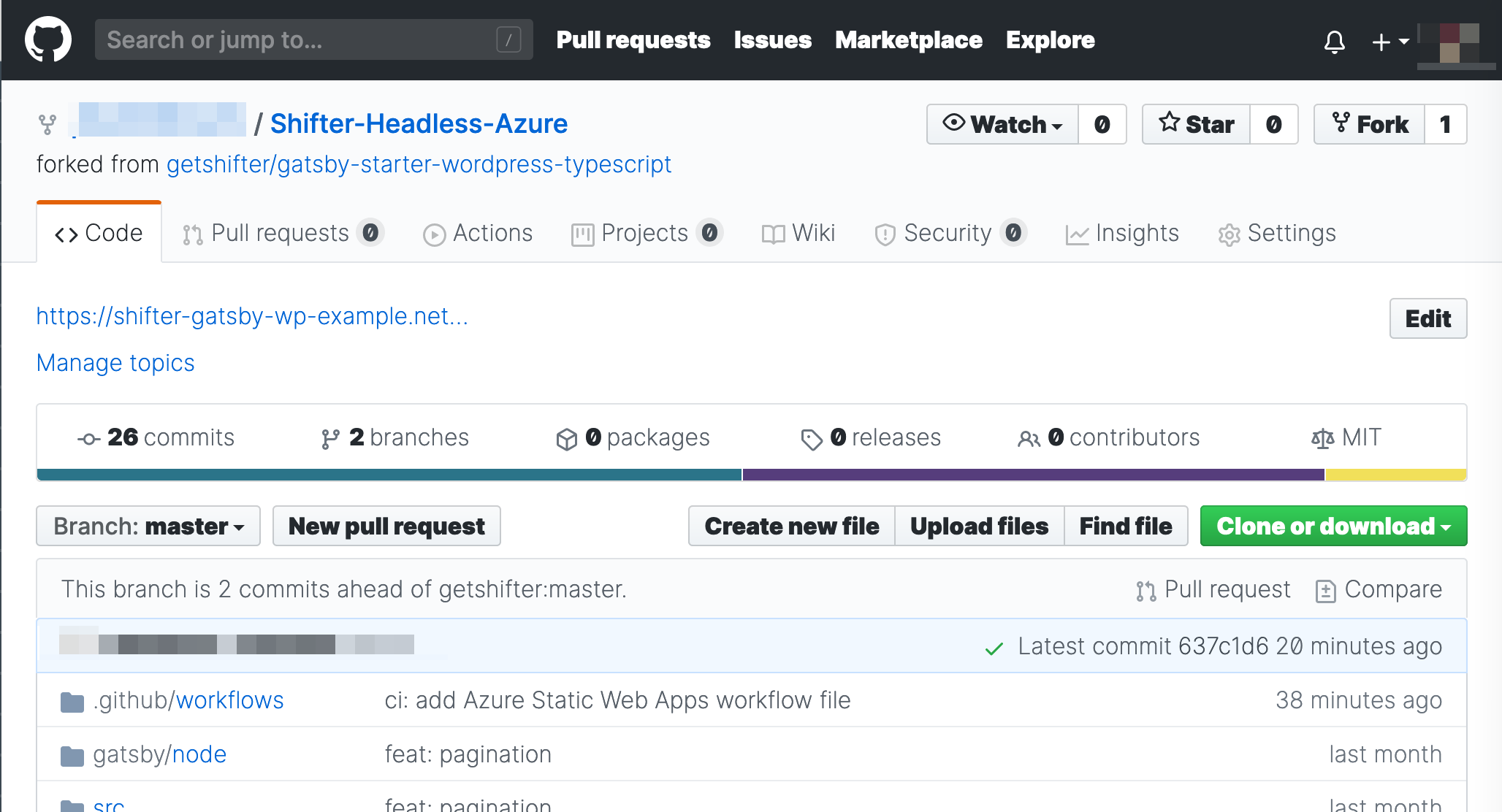Switch to the Actions tab
Viewport: 1502px width, 812px height.
tap(478, 233)
